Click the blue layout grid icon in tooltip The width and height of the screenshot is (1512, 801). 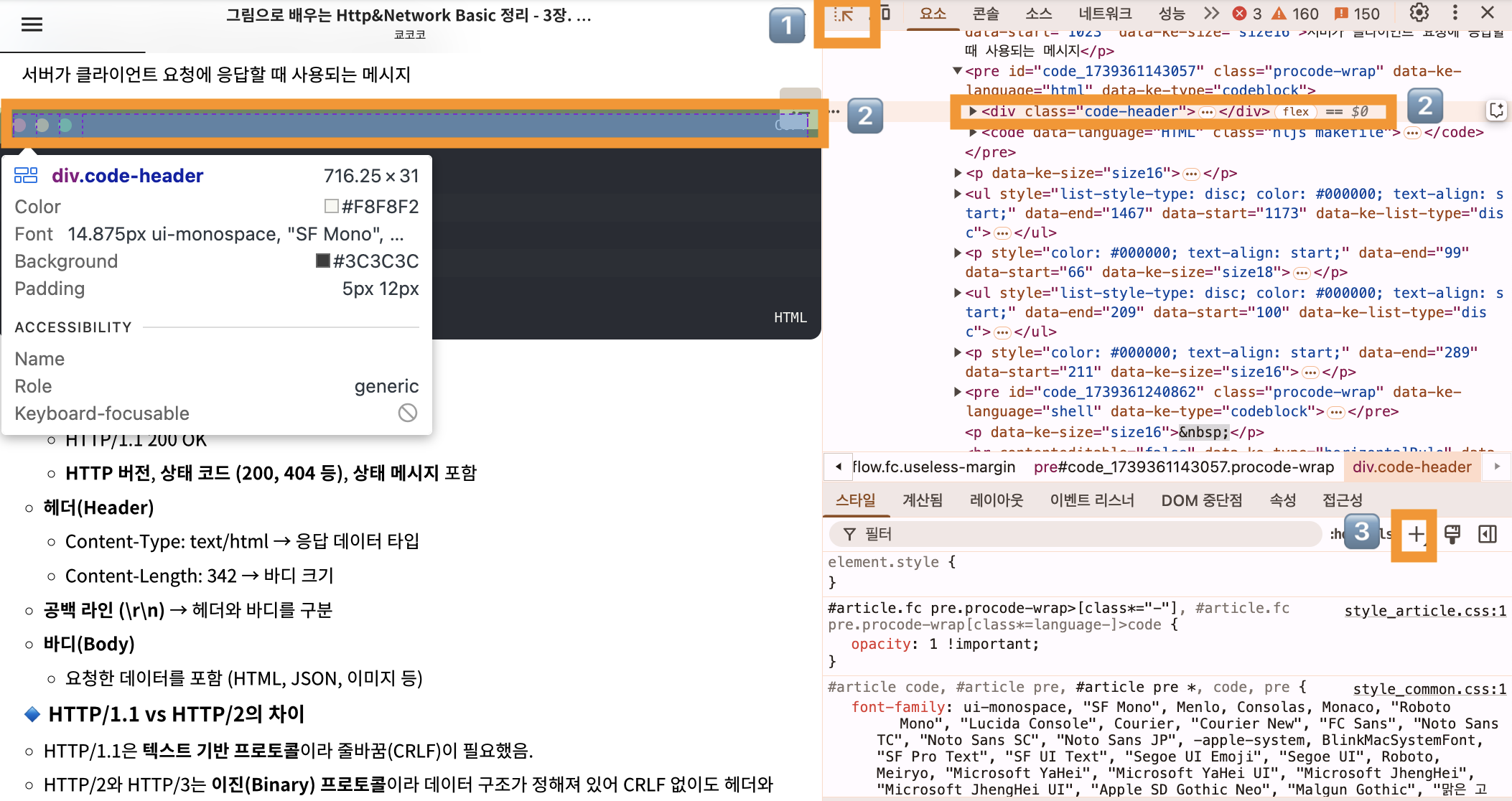pyautogui.click(x=26, y=175)
